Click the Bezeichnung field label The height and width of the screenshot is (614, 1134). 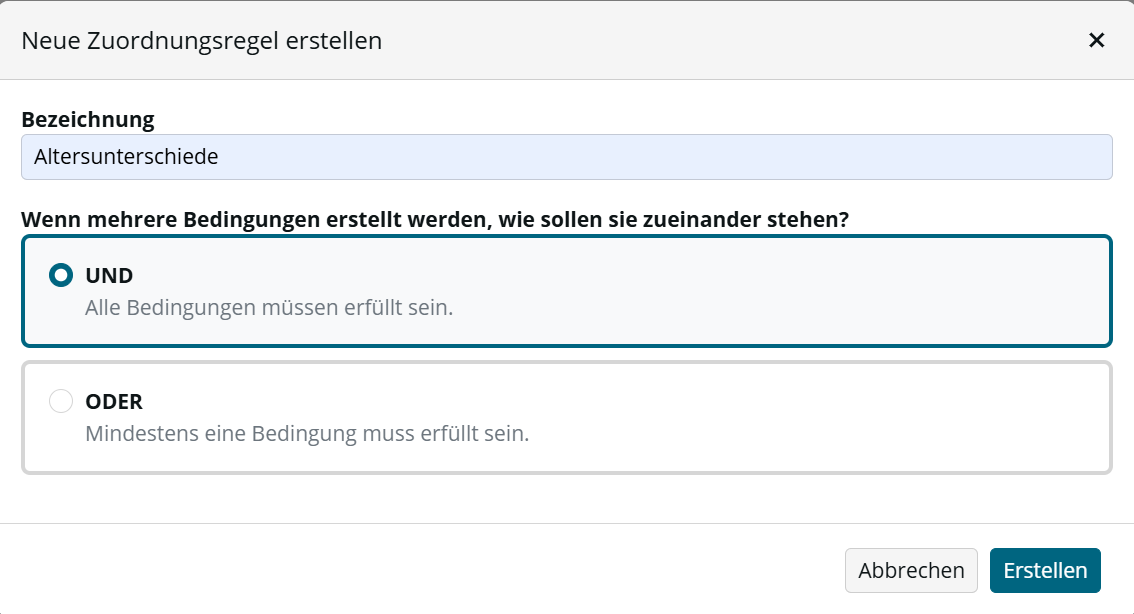pyautogui.click(x=88, y=119)
